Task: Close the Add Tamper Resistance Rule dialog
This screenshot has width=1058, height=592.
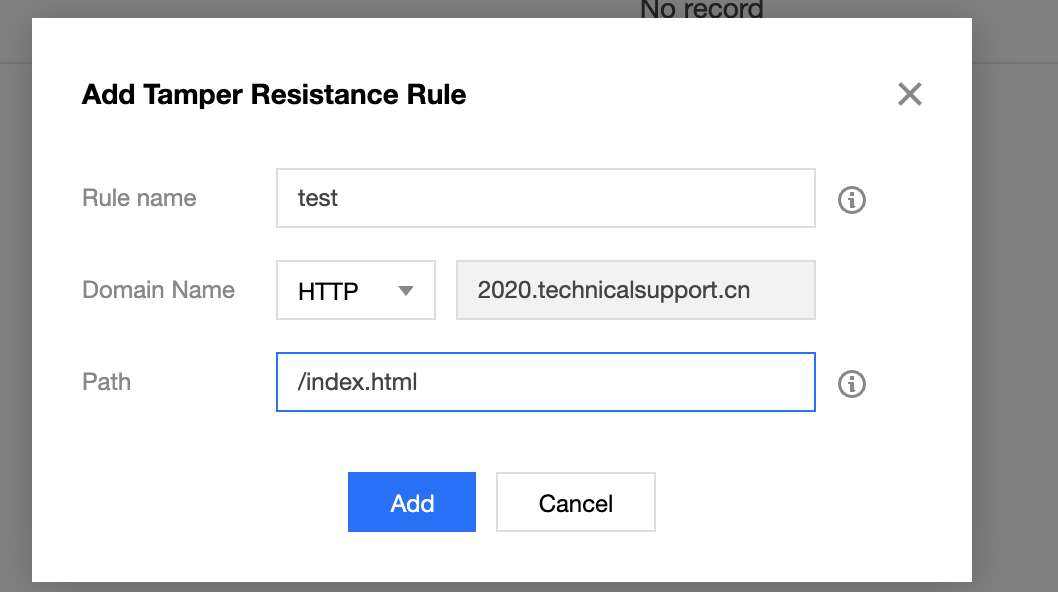Action: click(910, 94)
